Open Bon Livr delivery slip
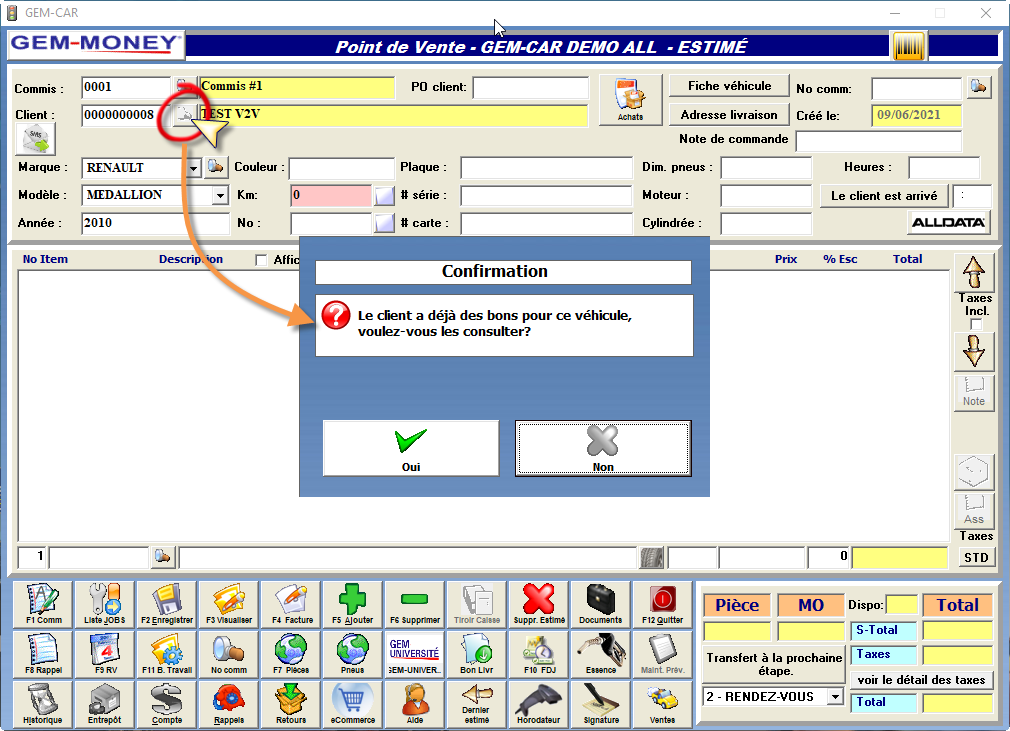This screenshot has height=731, width=1010. [x=477, y=654]
